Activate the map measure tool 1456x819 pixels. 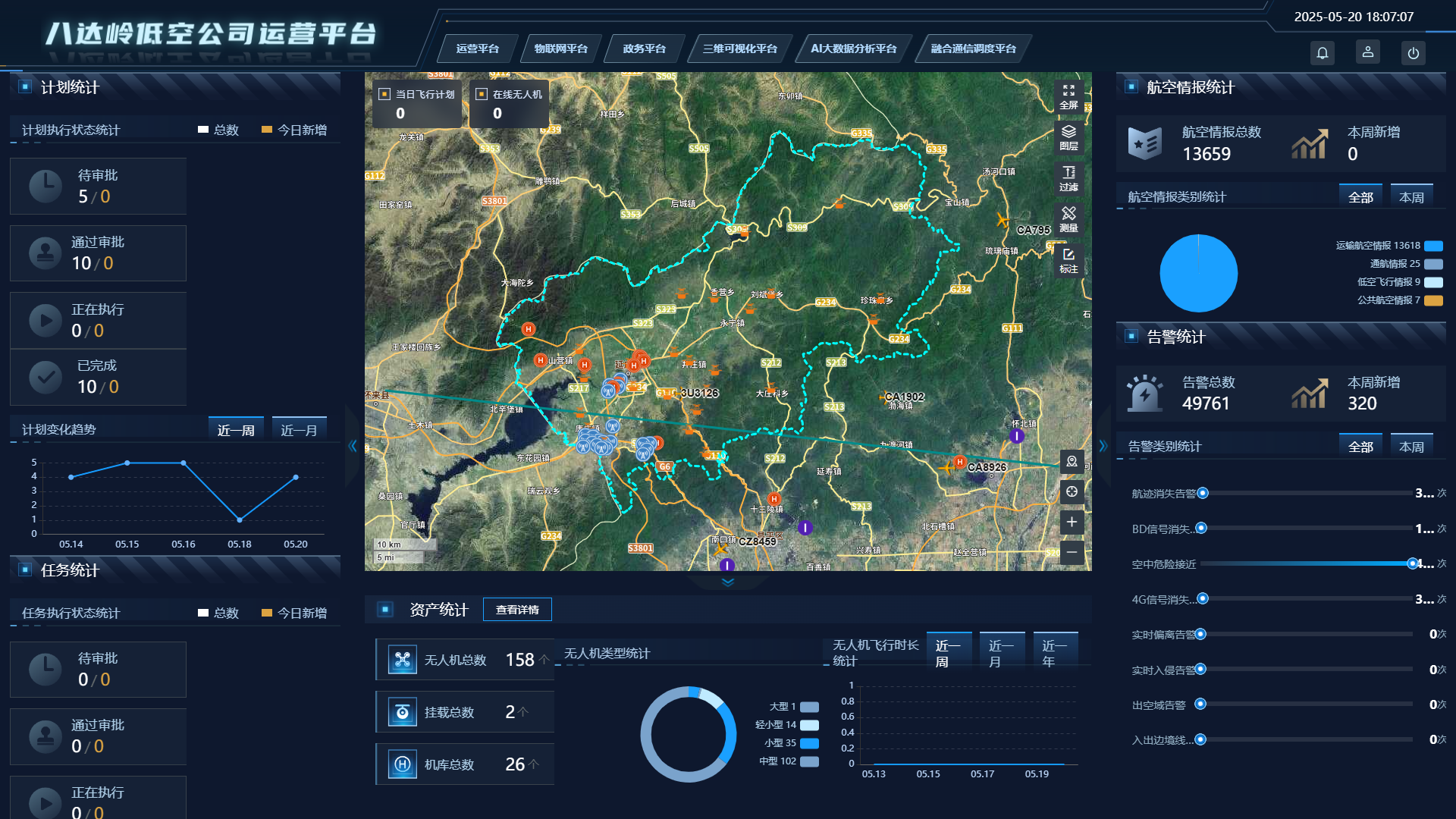click(x=1068, y=219)
